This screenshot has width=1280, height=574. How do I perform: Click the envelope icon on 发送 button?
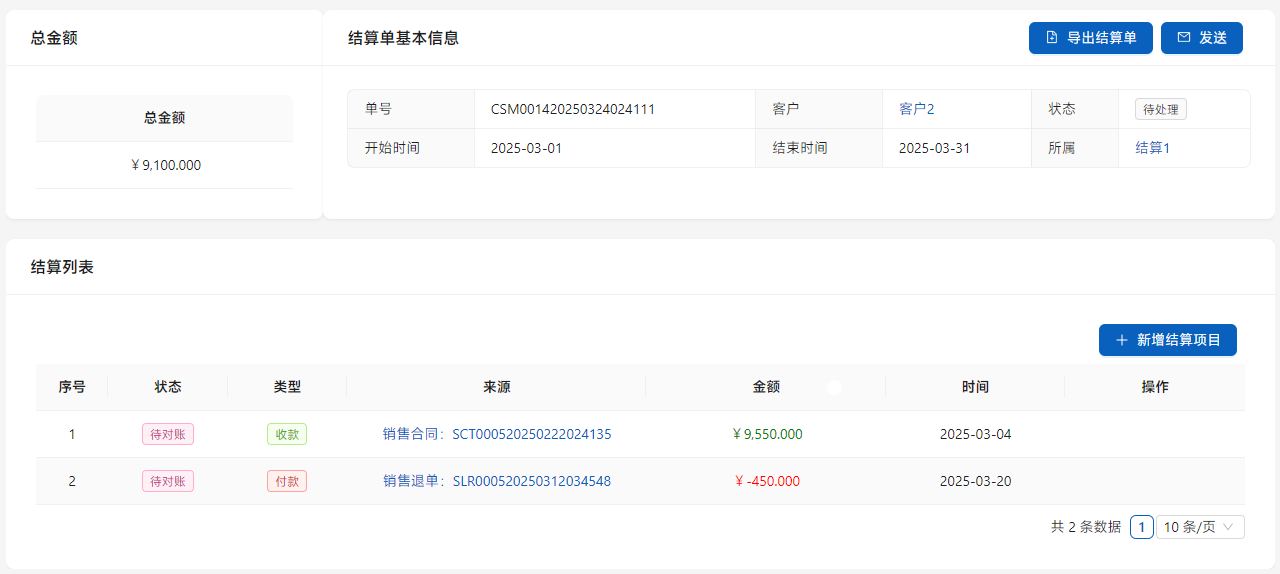tap(1184, 38)
